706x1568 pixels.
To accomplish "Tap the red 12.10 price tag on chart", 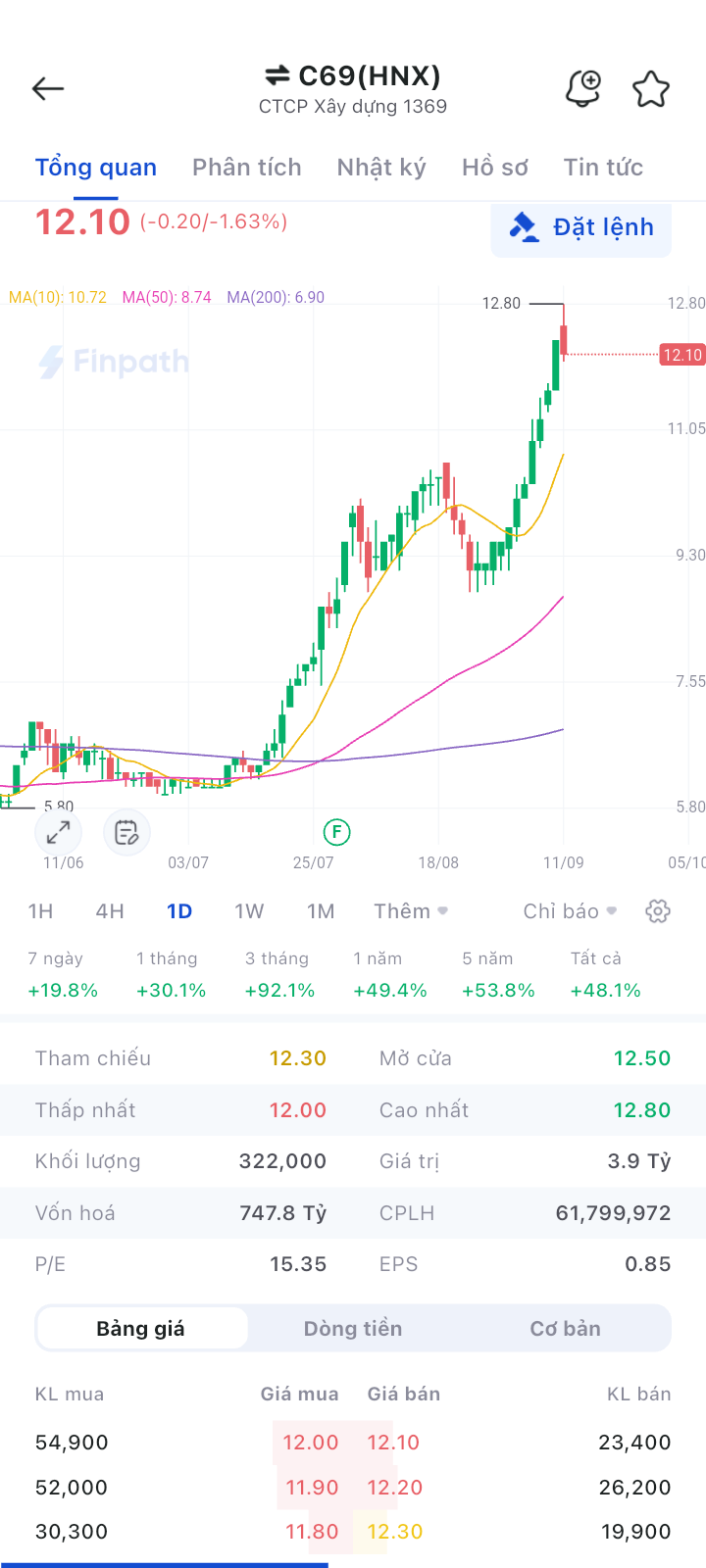I will pyautogui.click(x=682, y=355).
